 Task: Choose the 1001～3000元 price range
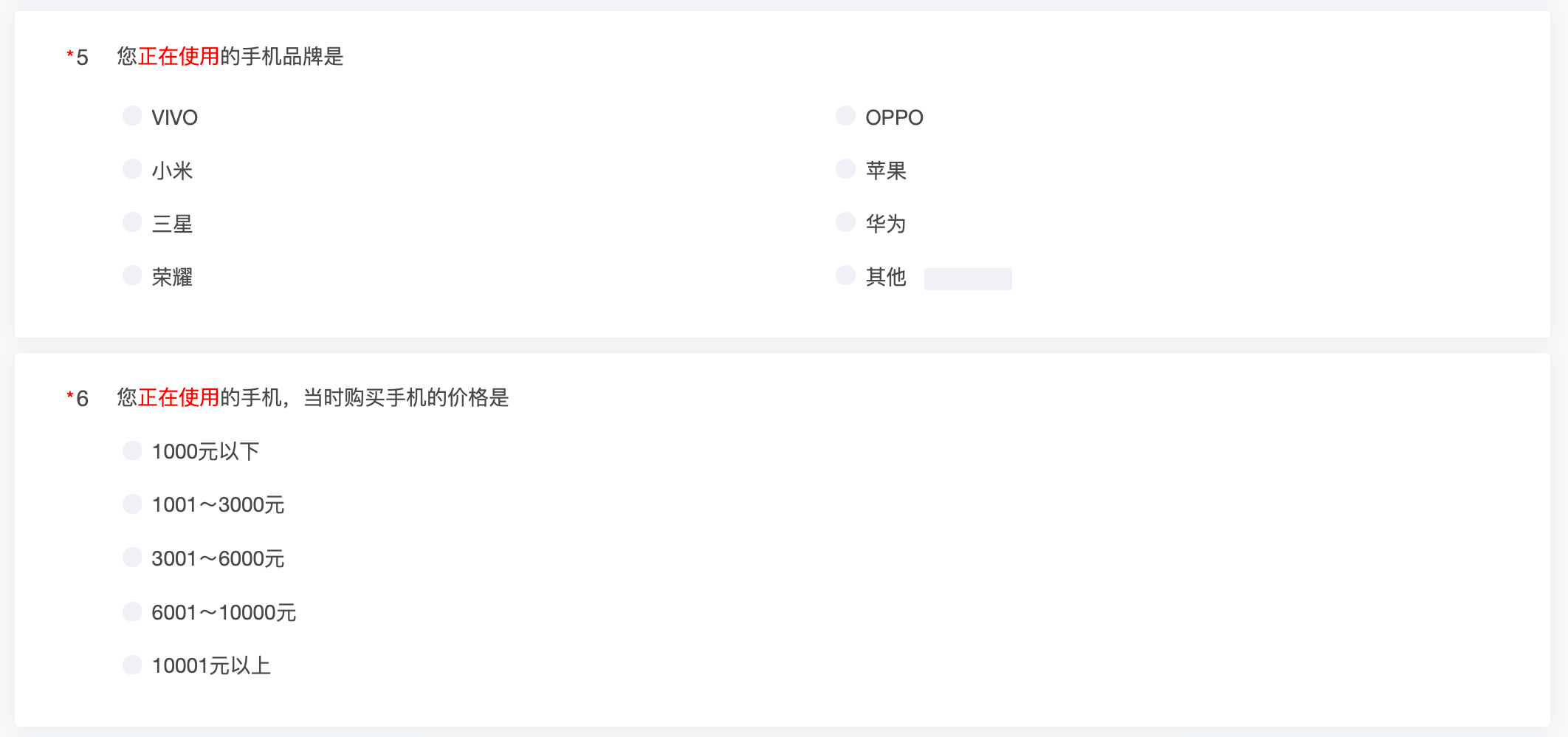[x=132, y=504]
